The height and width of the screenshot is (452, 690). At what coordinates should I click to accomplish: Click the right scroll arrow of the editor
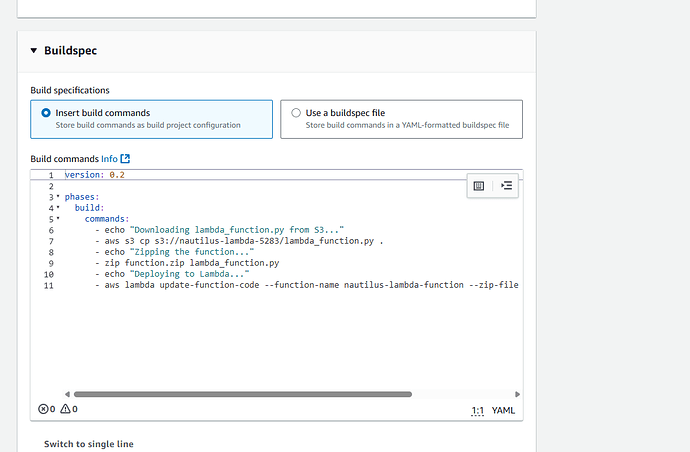coord(516,394)
